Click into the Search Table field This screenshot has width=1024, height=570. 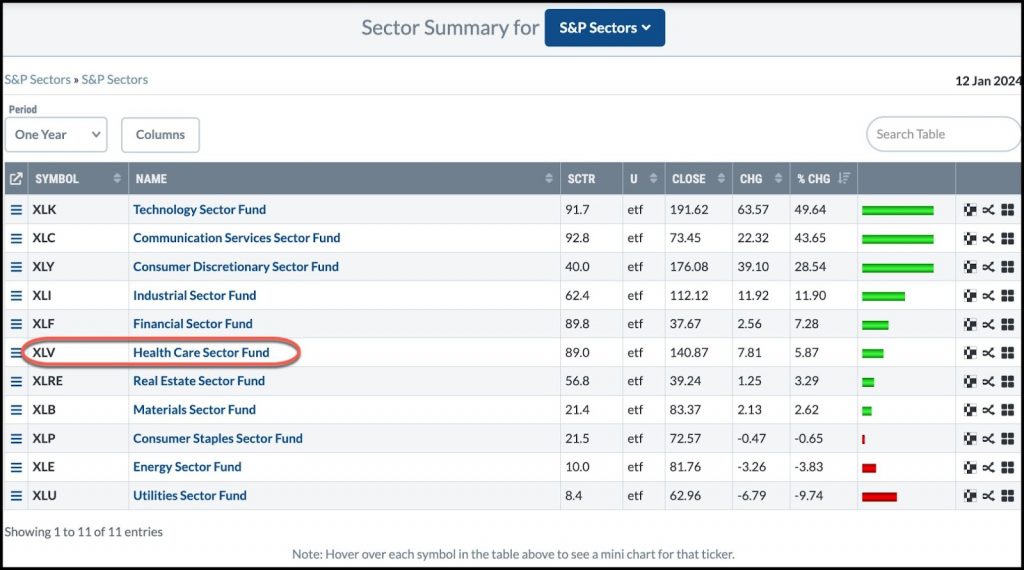pos(943,135)
